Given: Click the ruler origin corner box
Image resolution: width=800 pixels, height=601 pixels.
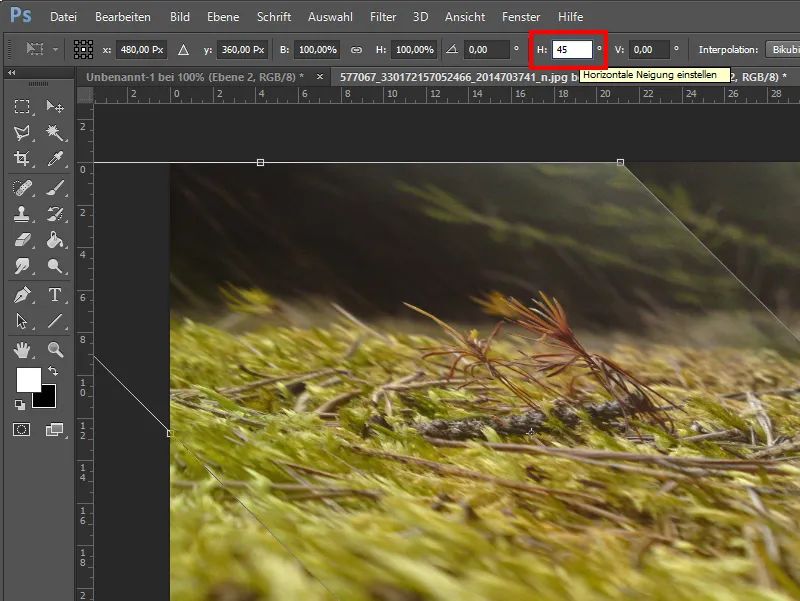Looking at the screenshot, I should tap(85, 95).
